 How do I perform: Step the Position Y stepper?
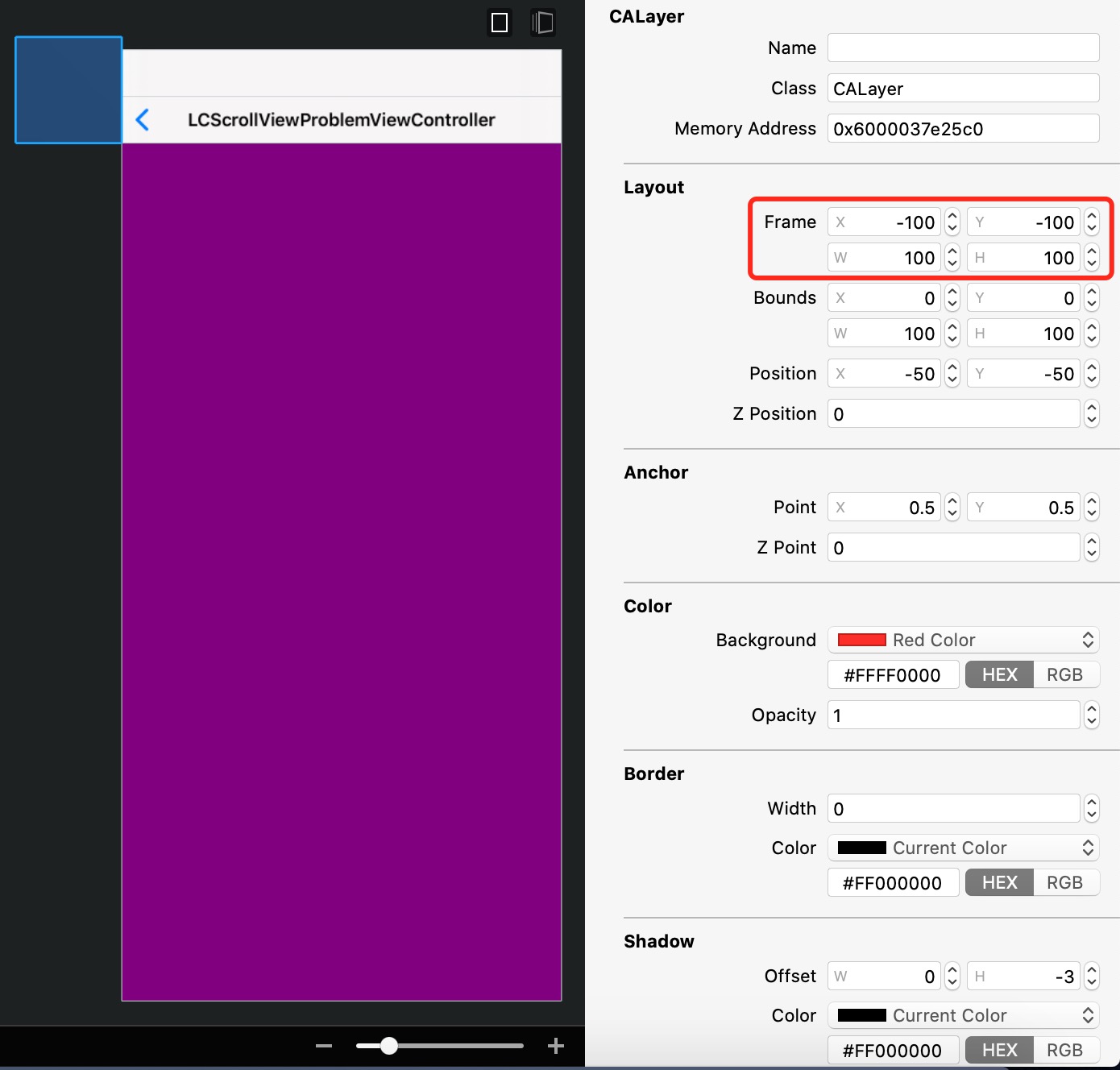(x=1092, y=373)
